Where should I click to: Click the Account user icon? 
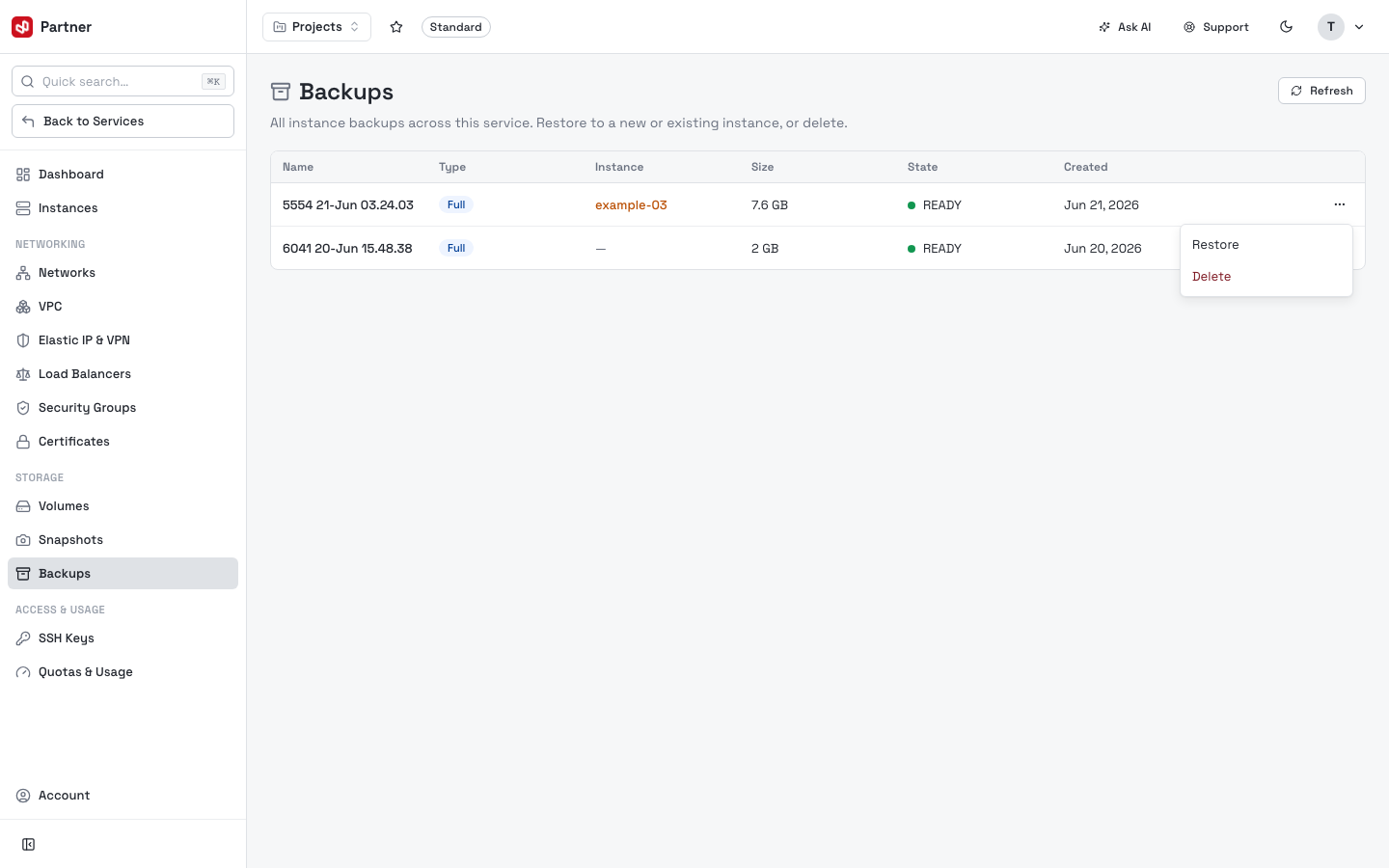tap(23, 796)
